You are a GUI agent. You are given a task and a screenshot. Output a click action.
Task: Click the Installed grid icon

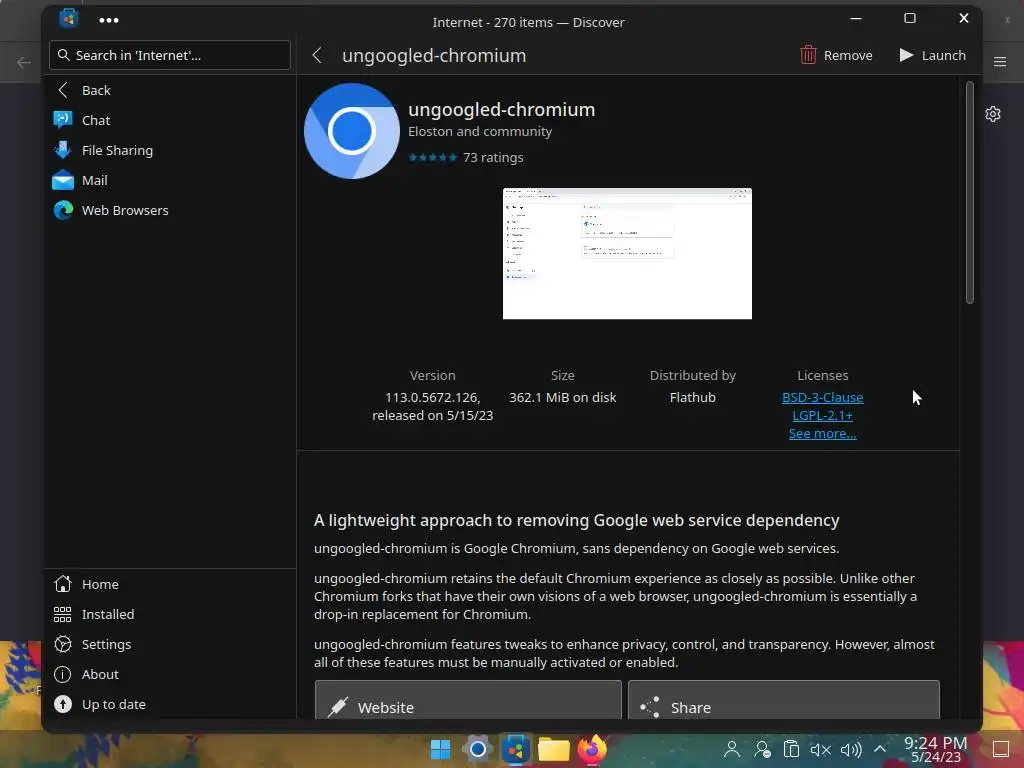pyautogui.click(x=63, y=614)
